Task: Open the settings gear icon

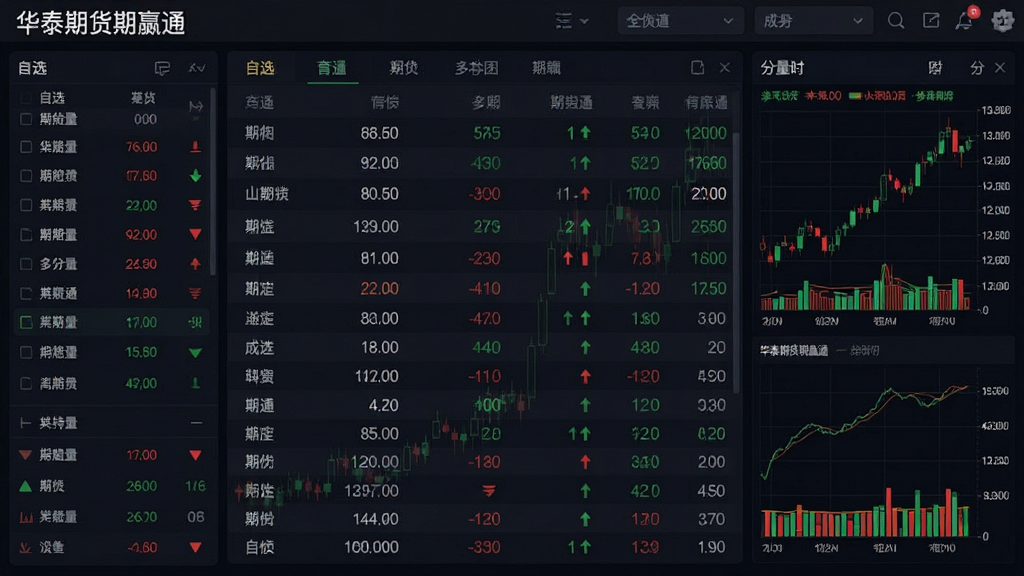Action: click(x=1002, y=21)
